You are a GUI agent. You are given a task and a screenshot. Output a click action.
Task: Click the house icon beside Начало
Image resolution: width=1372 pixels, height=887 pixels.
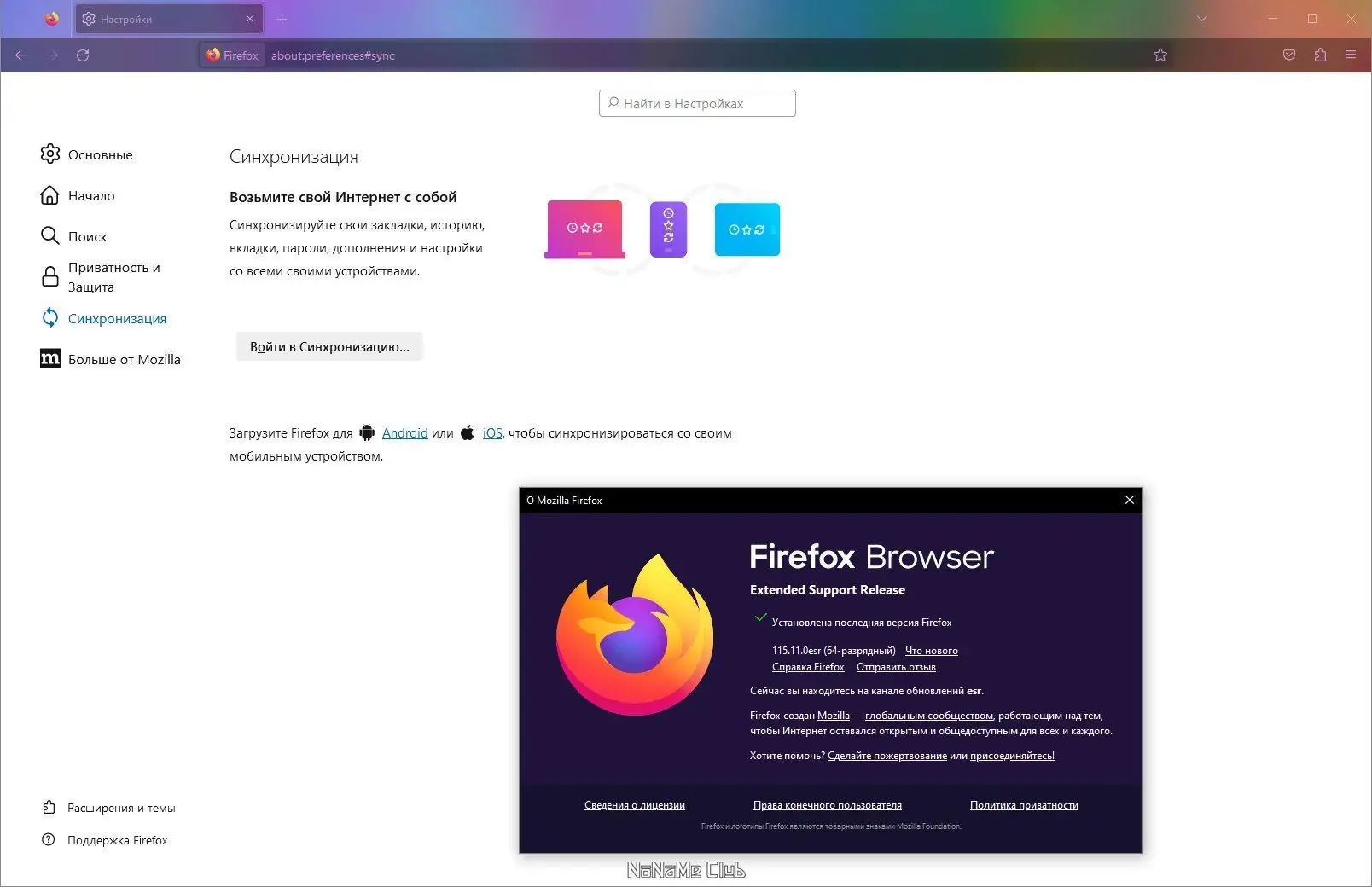point(50,195)
